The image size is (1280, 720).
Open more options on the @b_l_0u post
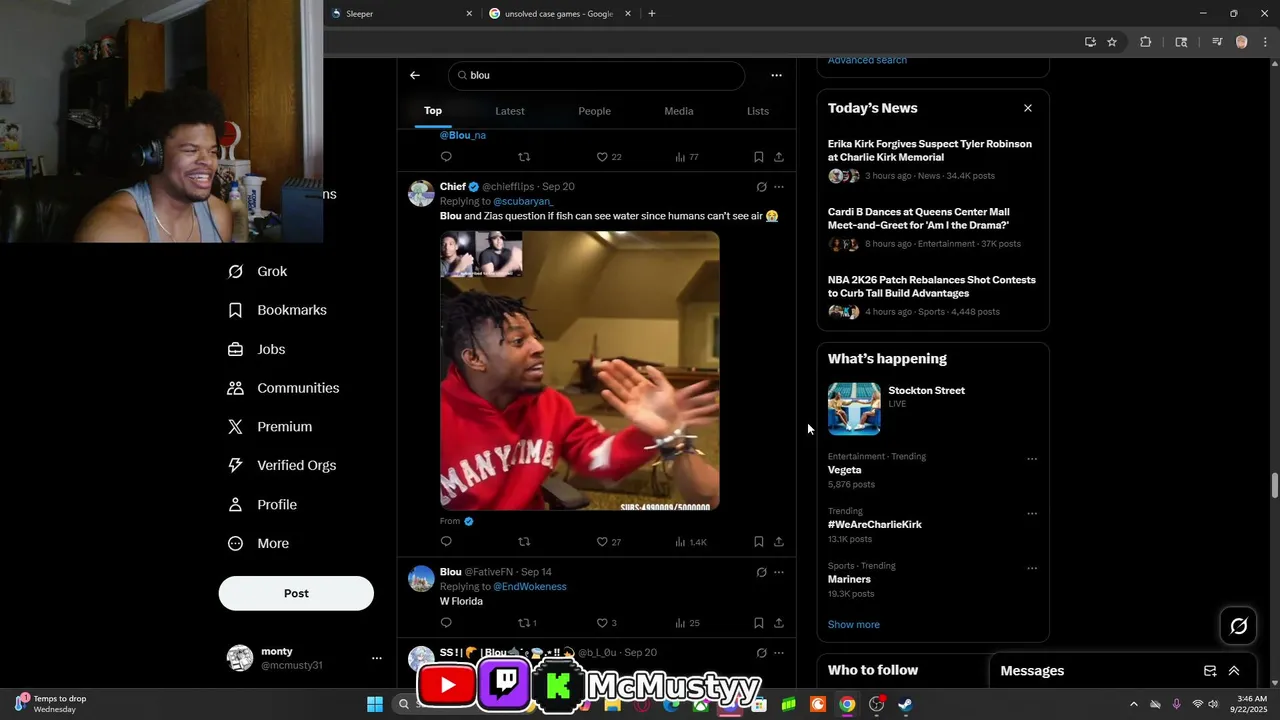pyautogui.click(x=779, y=653)
